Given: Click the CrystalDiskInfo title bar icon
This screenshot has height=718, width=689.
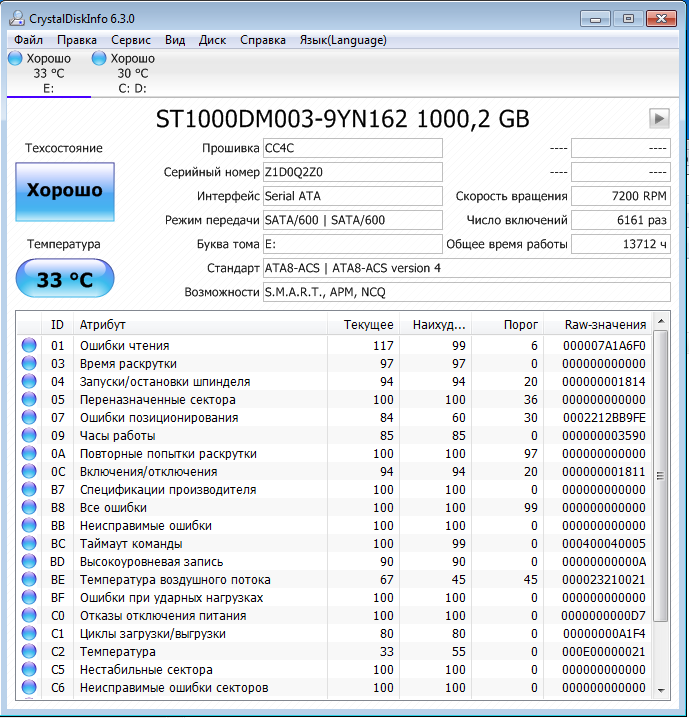Looking at the screenshot, I should tap(17, 18).
